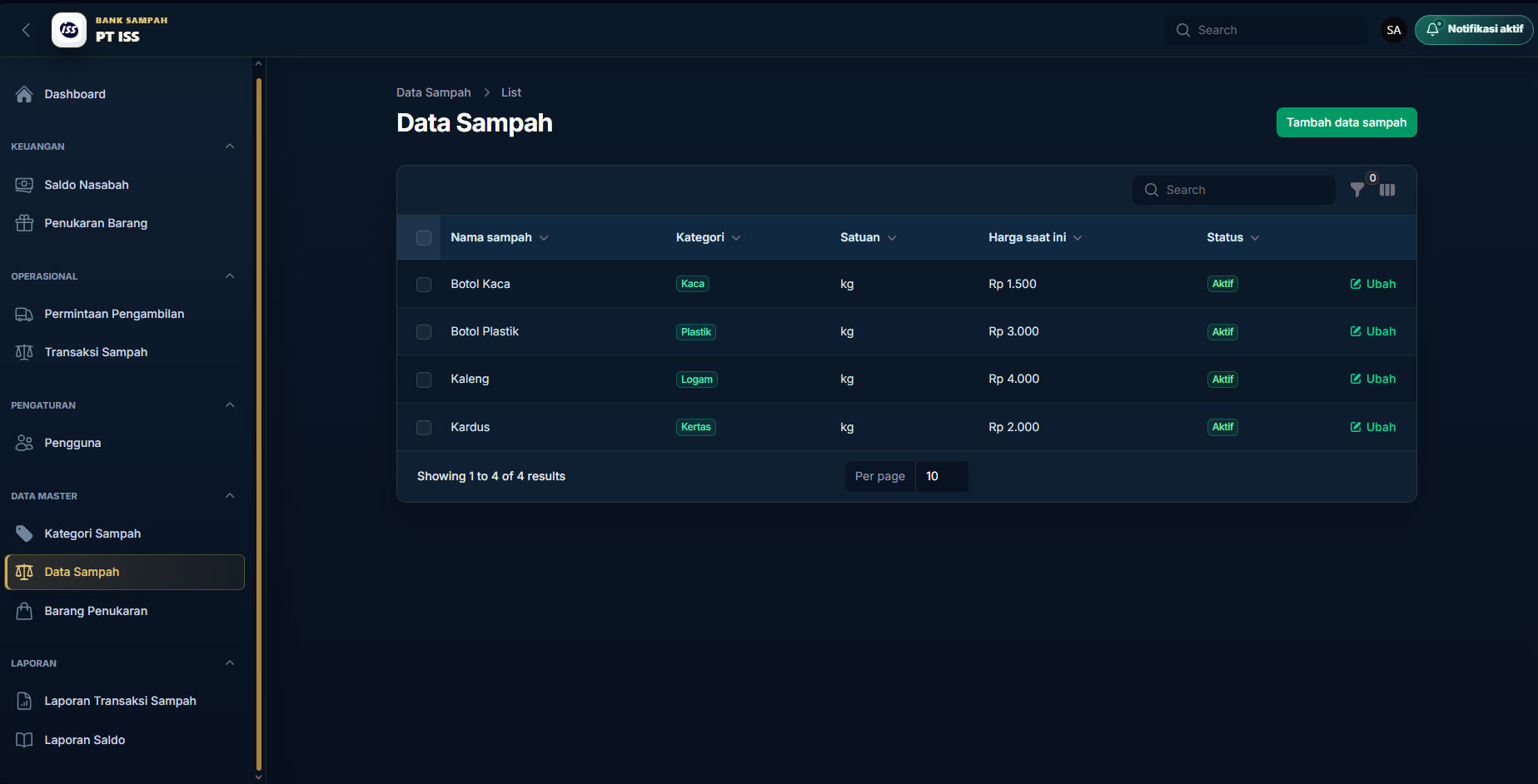Click Ubah link text for Kardus
This screenshot has height=784, width=1538.
pos(1381,427)
